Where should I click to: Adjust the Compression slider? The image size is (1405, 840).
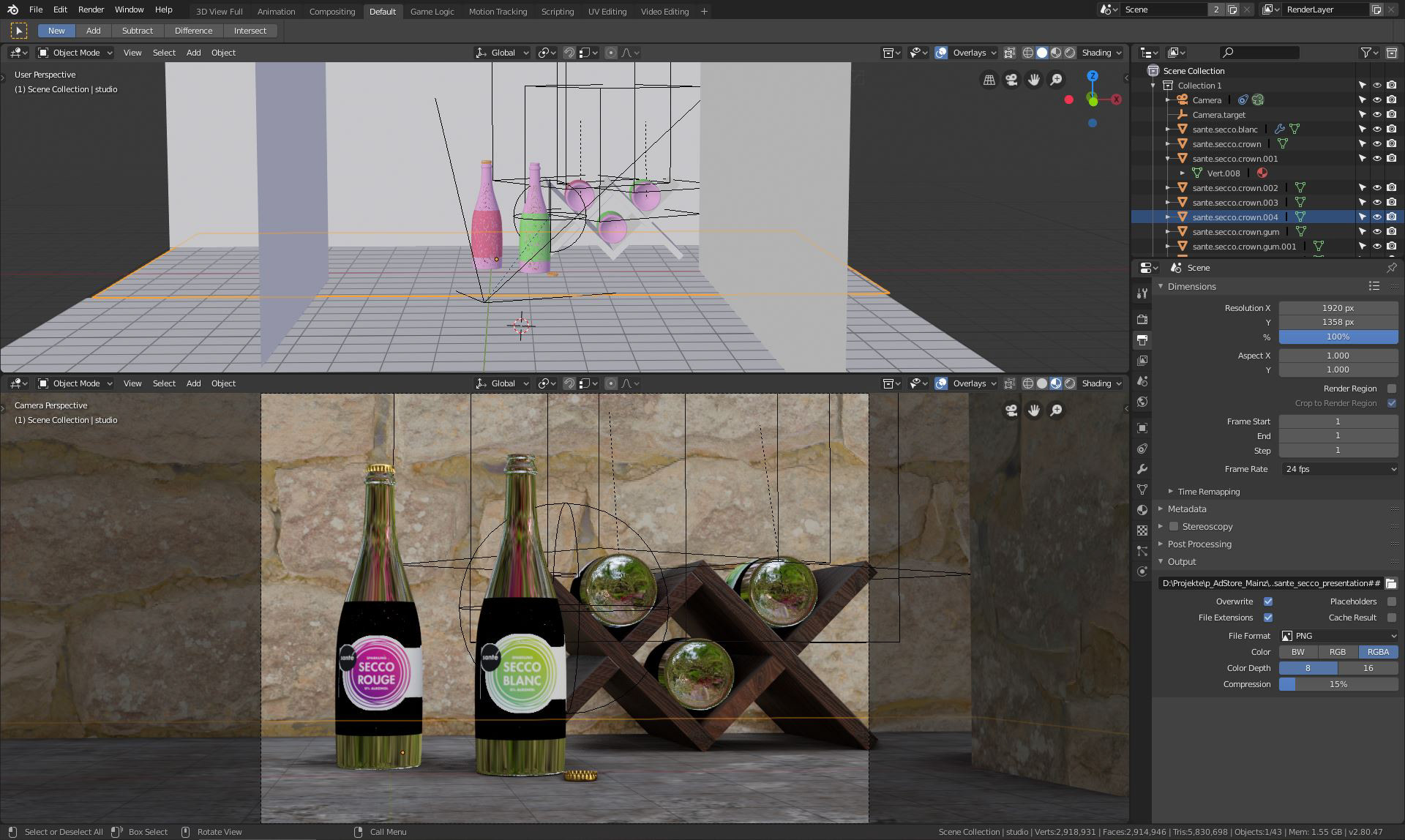click(x=1338, y=683)
